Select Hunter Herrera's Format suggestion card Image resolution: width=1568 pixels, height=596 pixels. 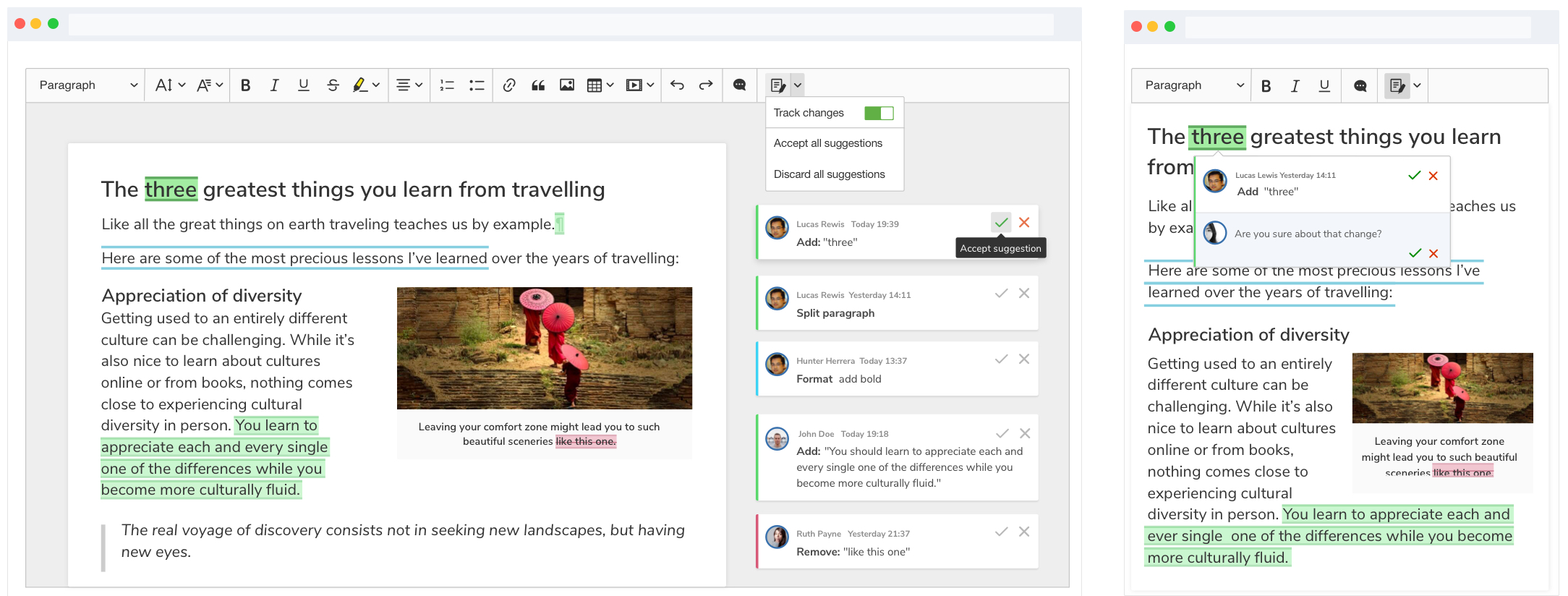897,369
